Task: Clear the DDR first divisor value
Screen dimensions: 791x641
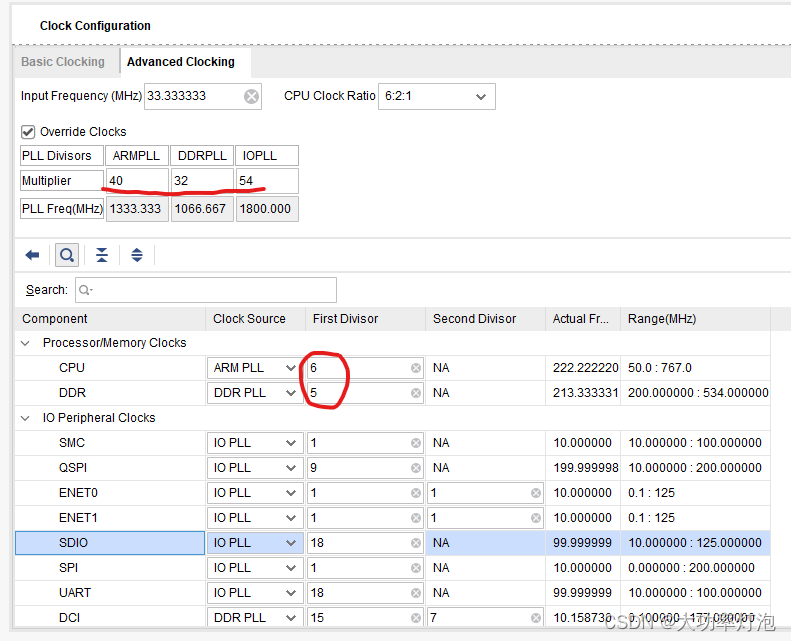Action: click(x=416, y=393)
